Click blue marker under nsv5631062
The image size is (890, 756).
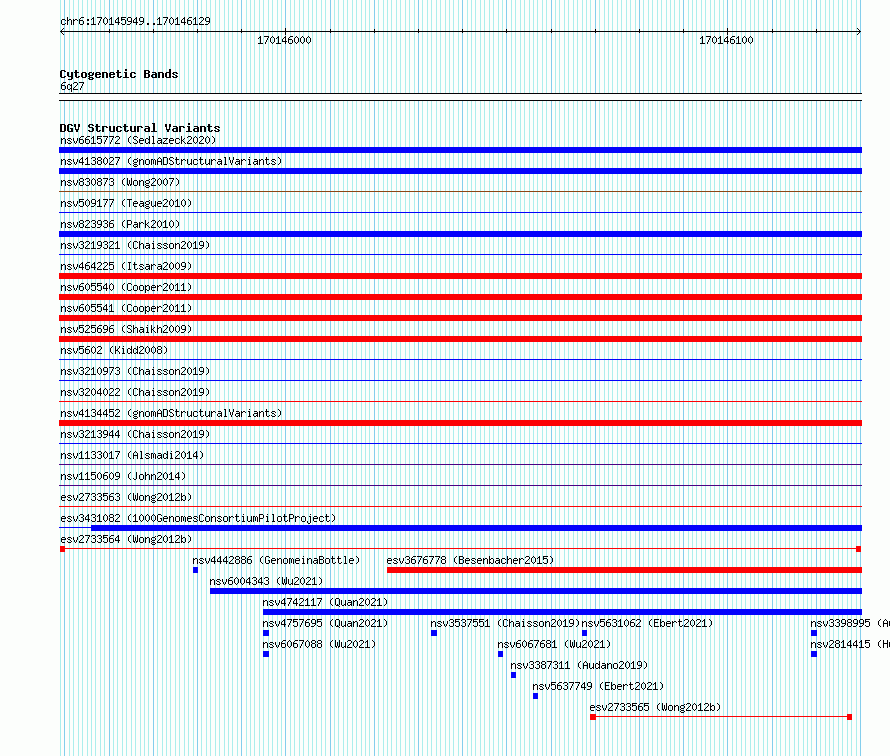pyautogui.click(x=584, y=633)
